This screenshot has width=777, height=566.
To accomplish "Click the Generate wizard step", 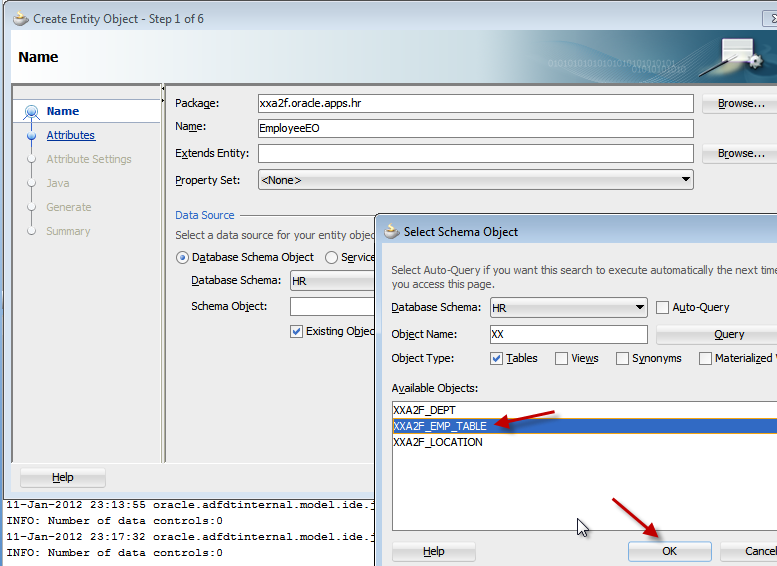I will point(69,207).
